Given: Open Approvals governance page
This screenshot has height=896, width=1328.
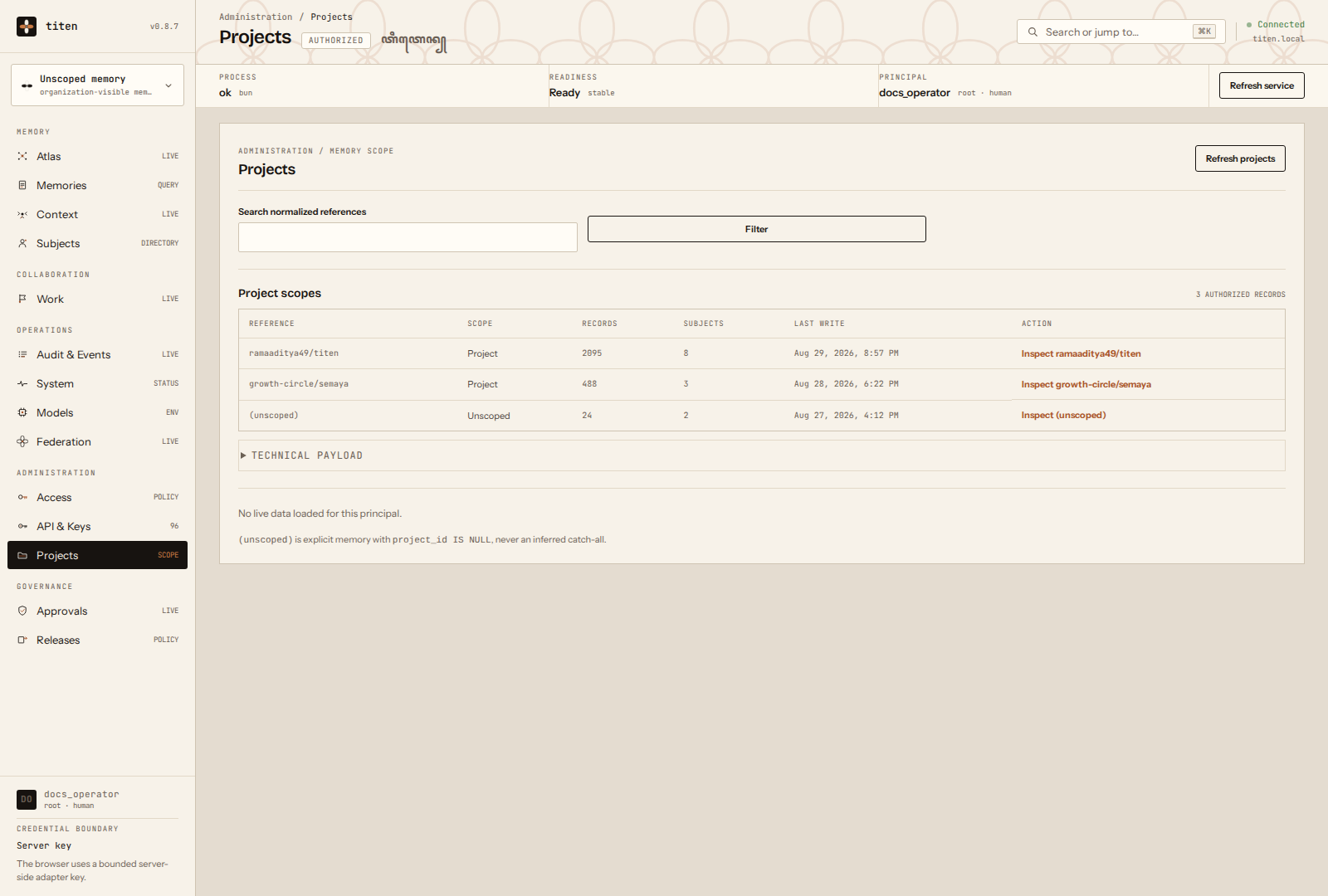Looking at the screenshot, I should (97, 611).
